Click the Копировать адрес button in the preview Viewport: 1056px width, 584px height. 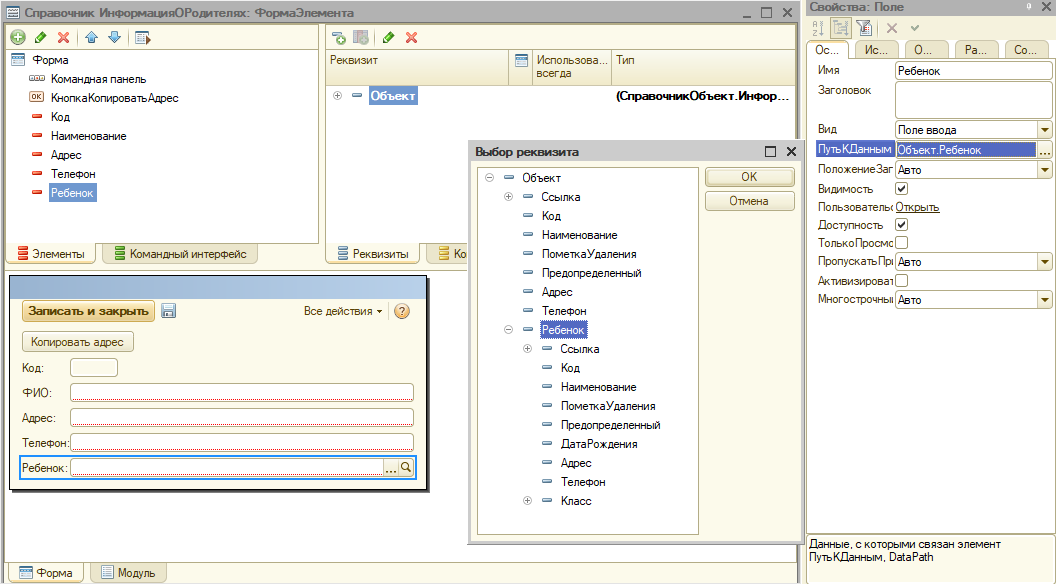[77, 342]
